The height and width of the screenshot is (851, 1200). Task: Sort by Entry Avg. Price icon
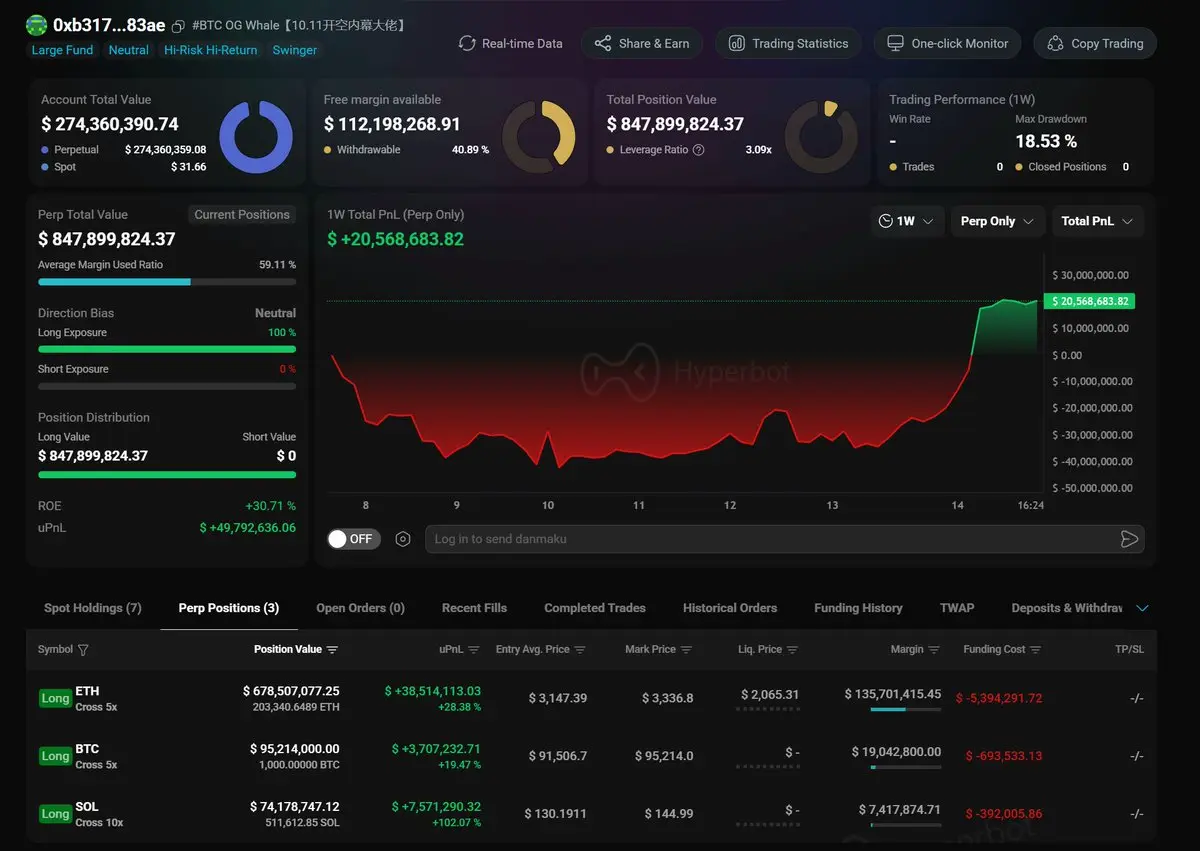coord(580,650)
